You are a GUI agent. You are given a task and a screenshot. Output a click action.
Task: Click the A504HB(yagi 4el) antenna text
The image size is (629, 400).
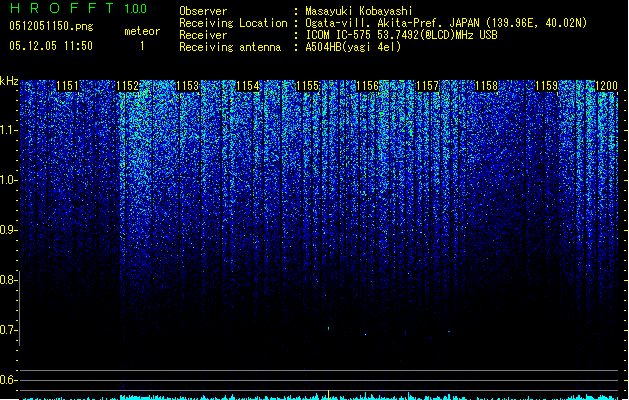(x=353, y=47)
